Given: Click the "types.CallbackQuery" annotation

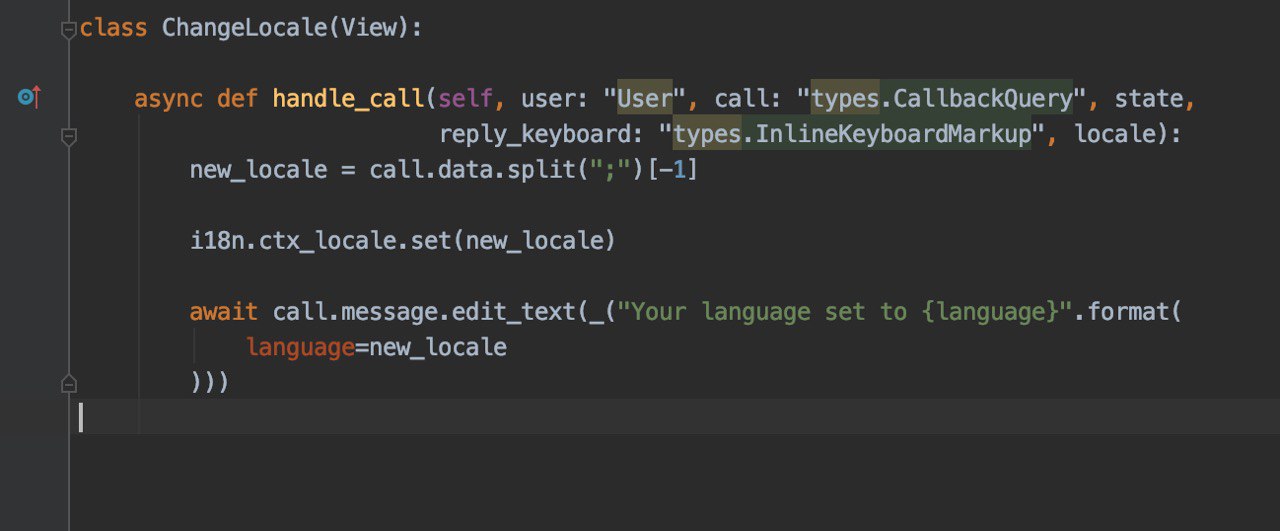Looking at the screenshot, I should coord(942,99).
